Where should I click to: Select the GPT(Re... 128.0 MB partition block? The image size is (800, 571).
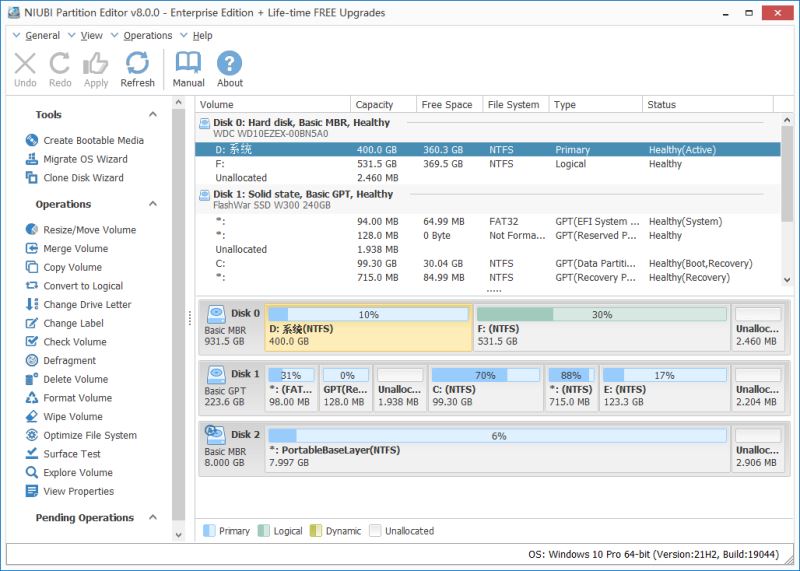point(346,388)
